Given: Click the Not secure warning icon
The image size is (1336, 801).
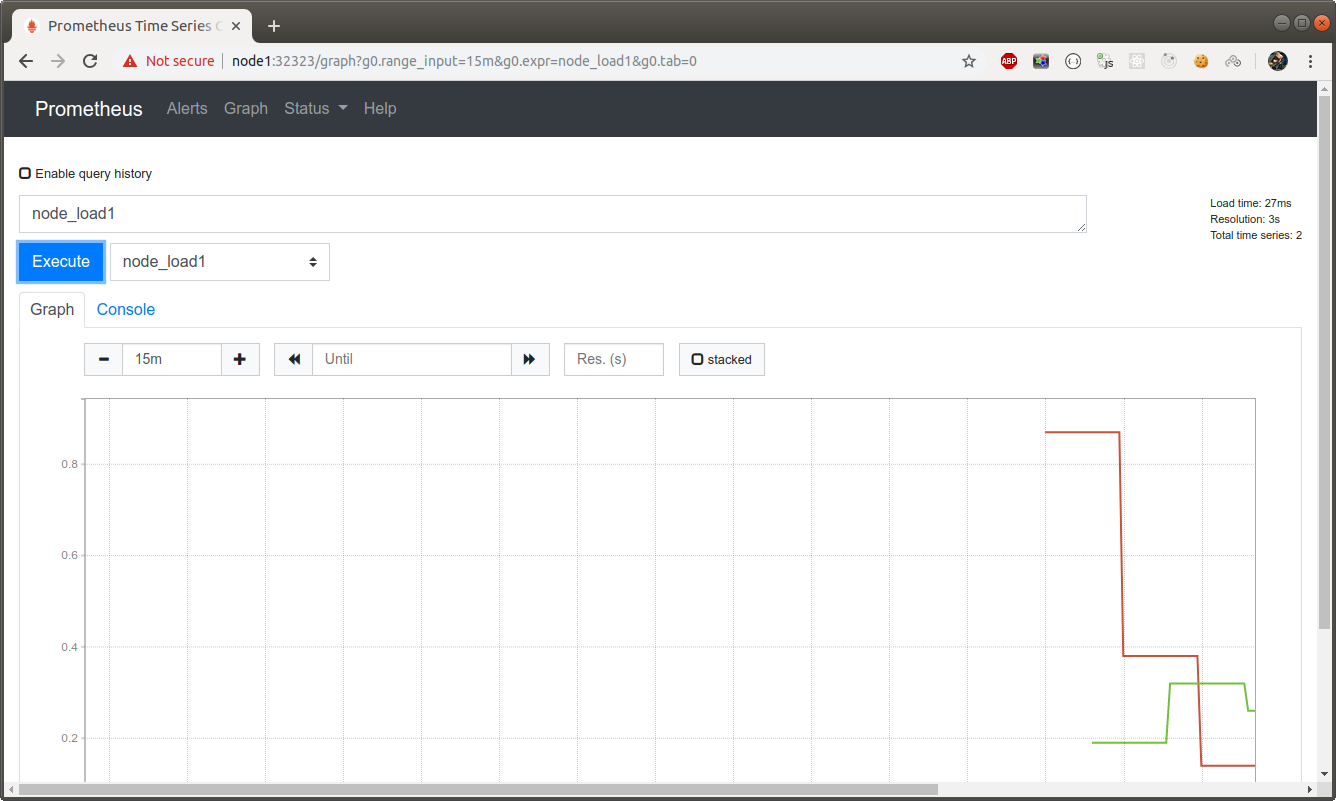Looking at the screenshot, I should (x=130, y=61).
